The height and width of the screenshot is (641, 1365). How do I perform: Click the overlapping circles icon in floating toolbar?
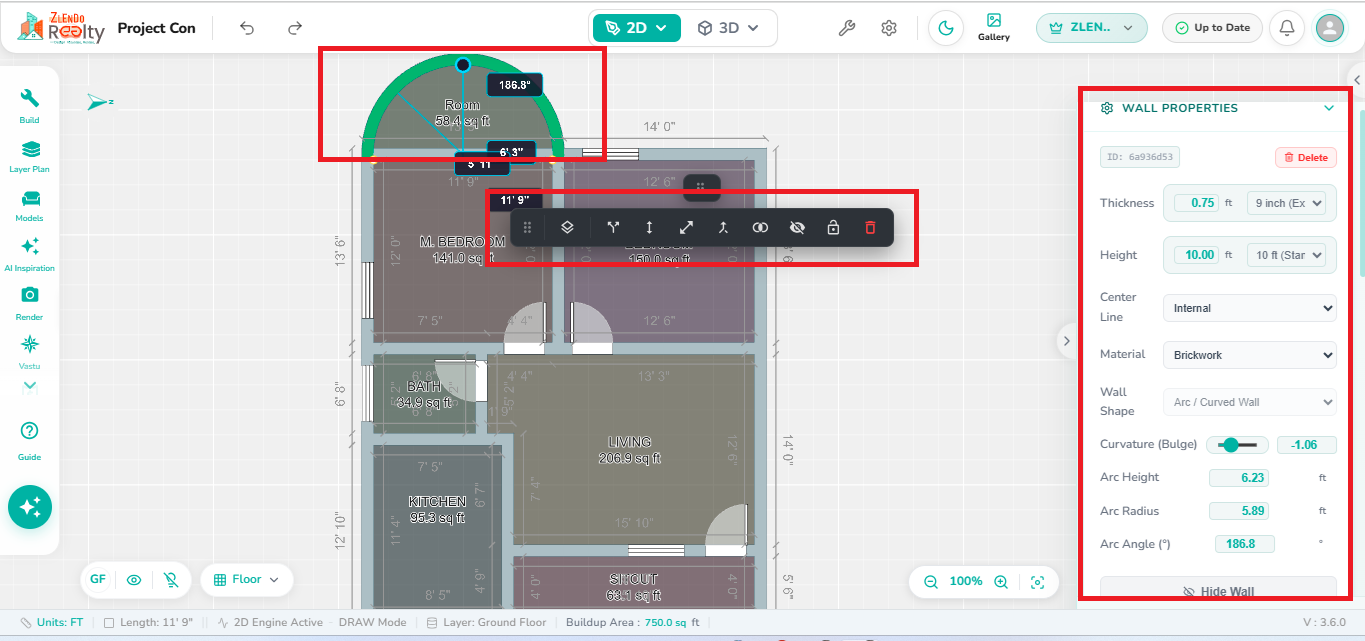pyautogui.click(x=760, y=227)
